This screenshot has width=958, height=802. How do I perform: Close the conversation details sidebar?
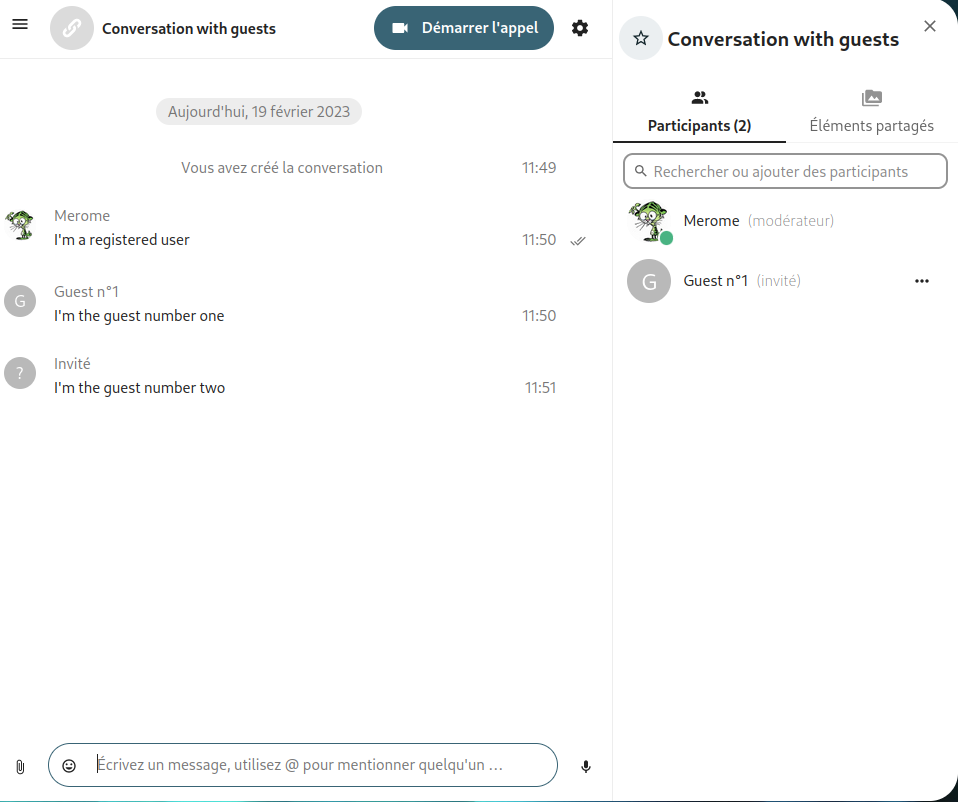pyautogui.click(x=929, y=26)
